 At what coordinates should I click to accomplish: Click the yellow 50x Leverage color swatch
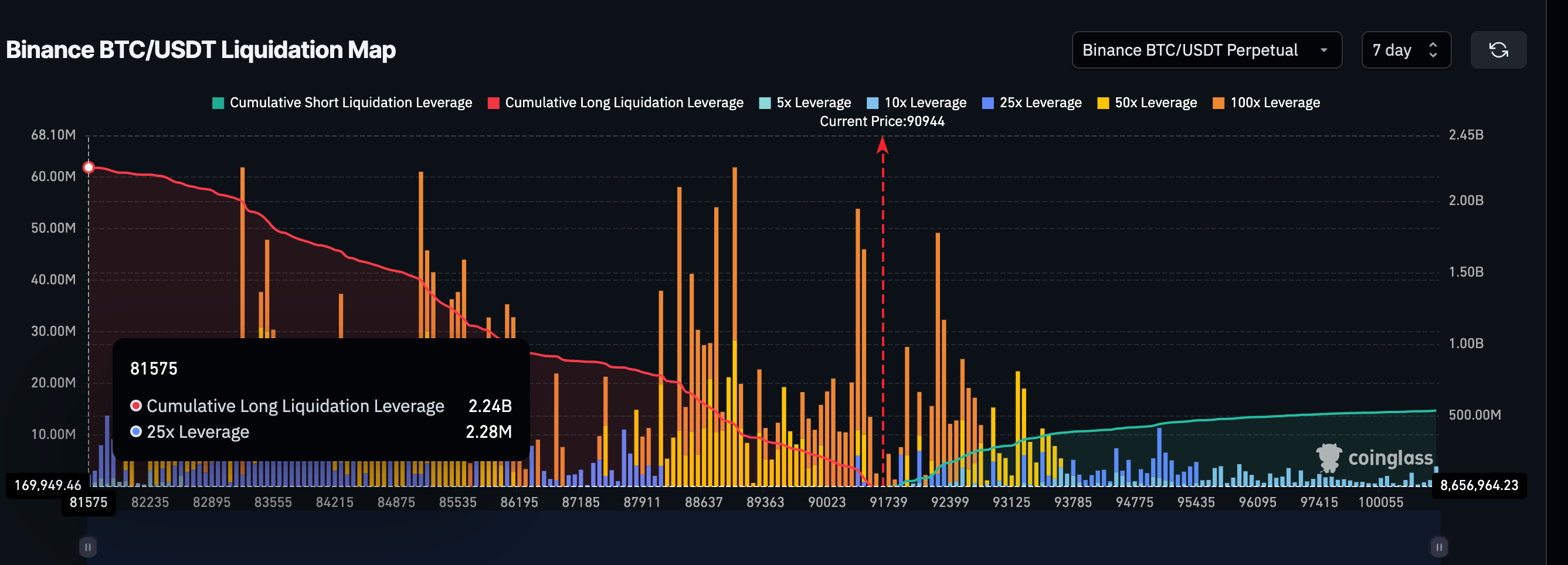coord(1103,102)
